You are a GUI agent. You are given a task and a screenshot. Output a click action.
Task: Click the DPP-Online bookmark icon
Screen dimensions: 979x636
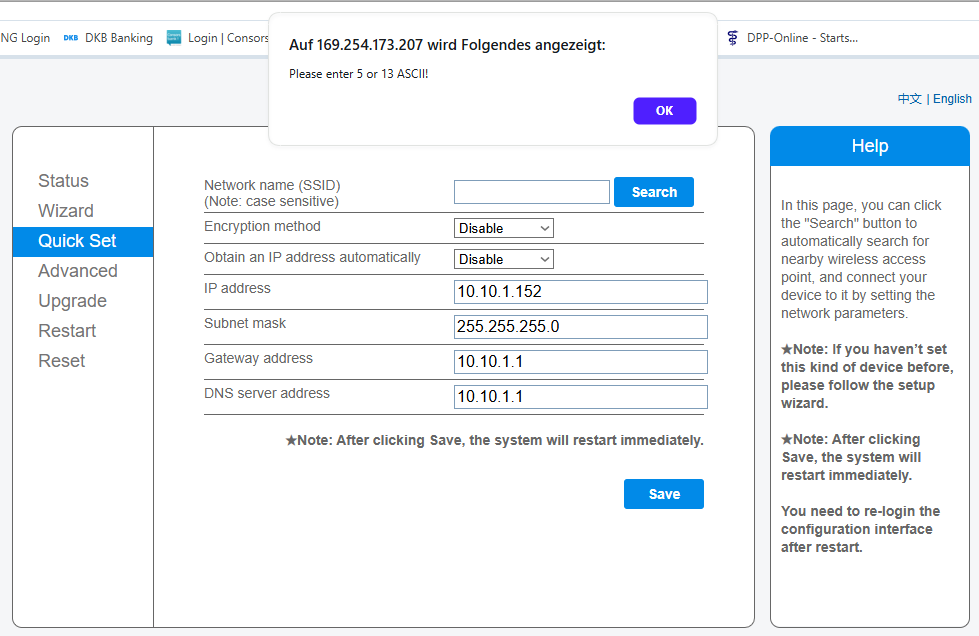(733, 38)
